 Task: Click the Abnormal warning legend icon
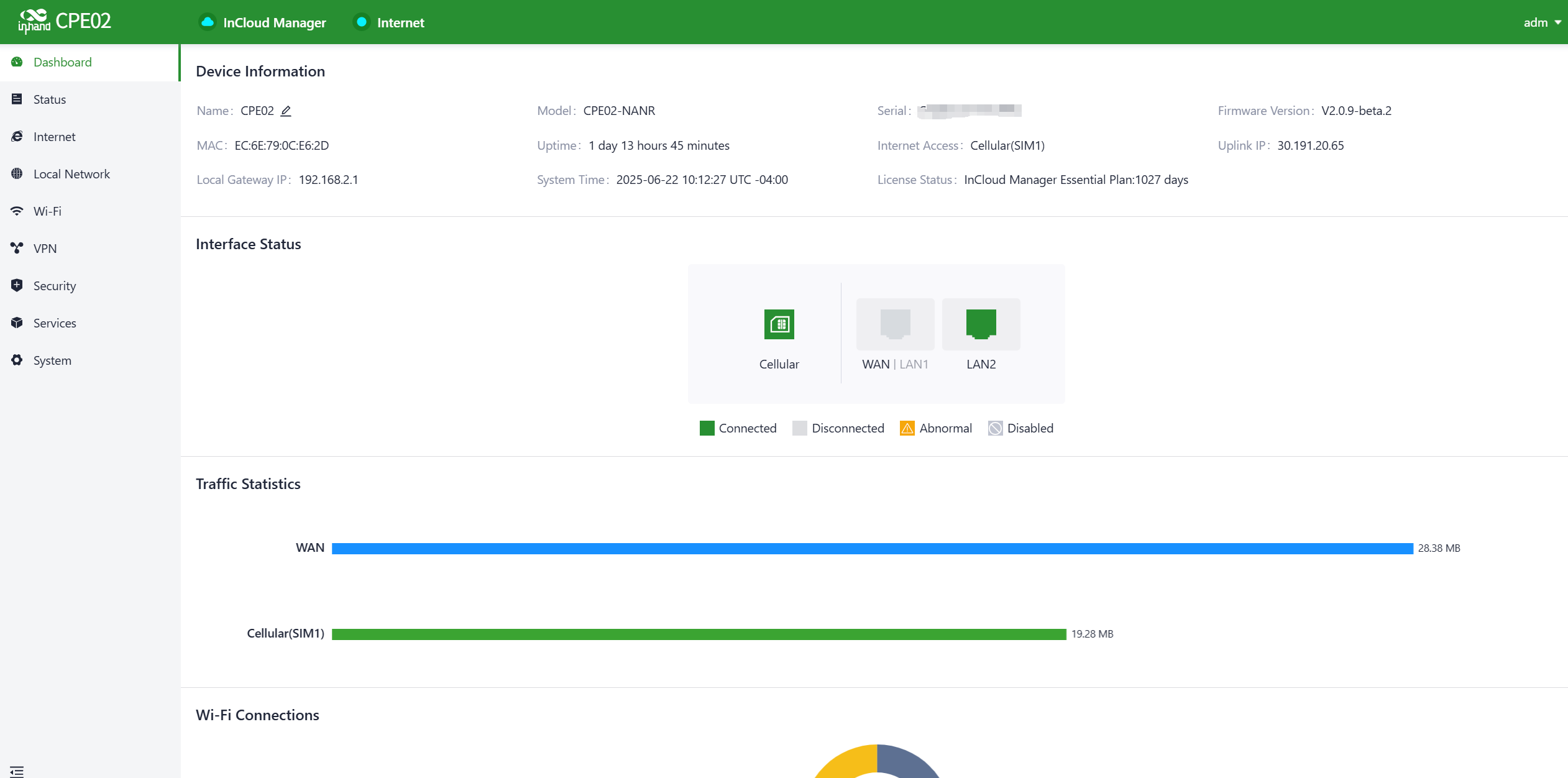pyautogui.click(x=907, y=428)
